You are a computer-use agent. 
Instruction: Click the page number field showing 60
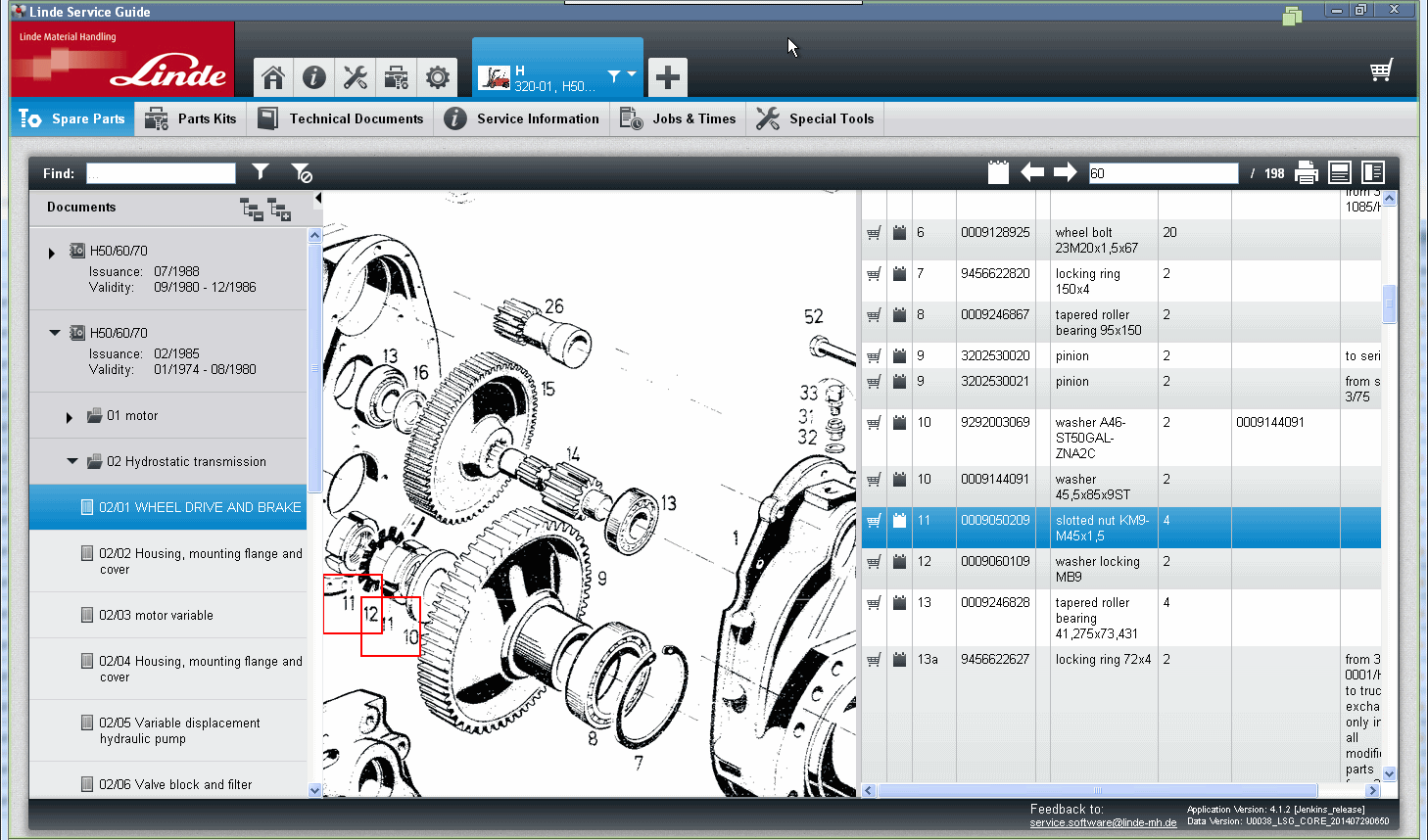coord(1163,172)
